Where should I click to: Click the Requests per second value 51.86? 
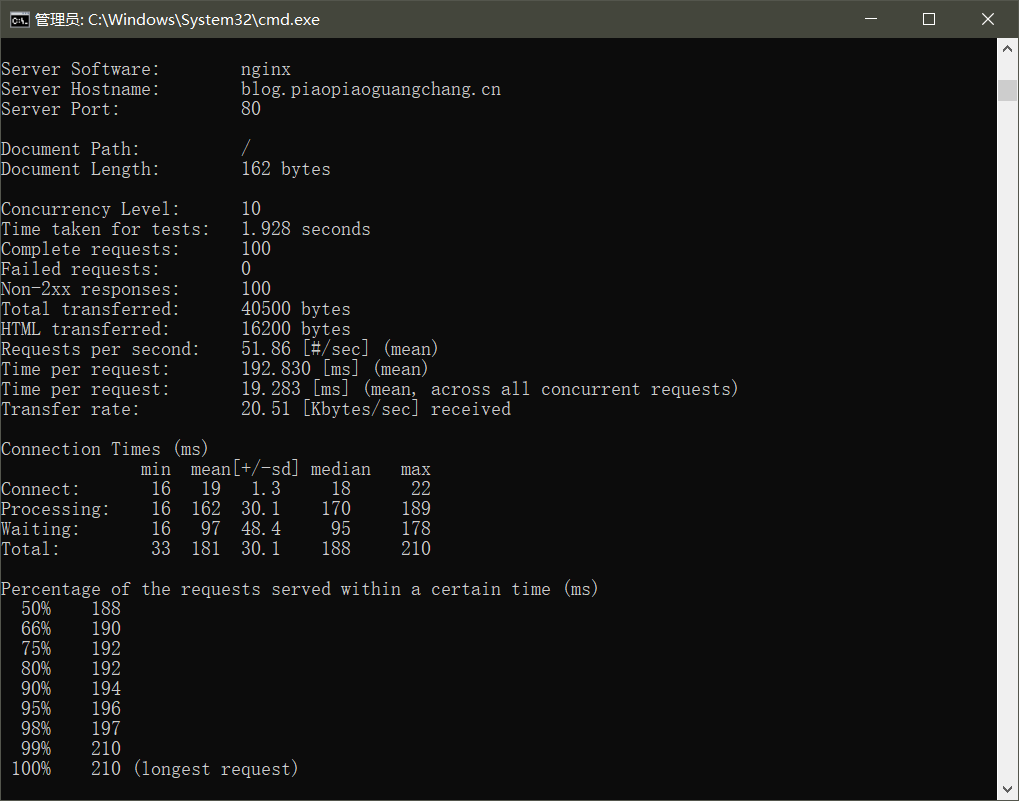point(266,349)
